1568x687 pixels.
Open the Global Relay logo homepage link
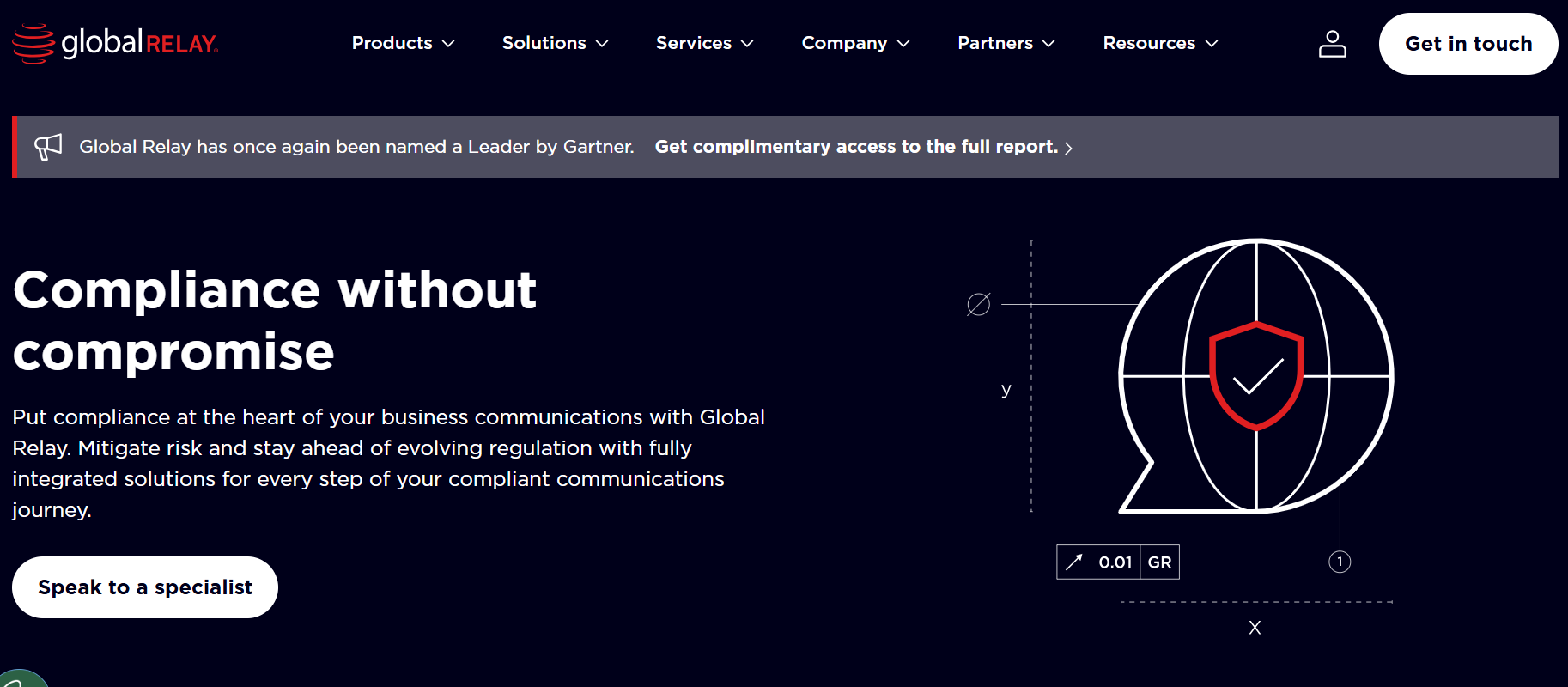(115, 43)
